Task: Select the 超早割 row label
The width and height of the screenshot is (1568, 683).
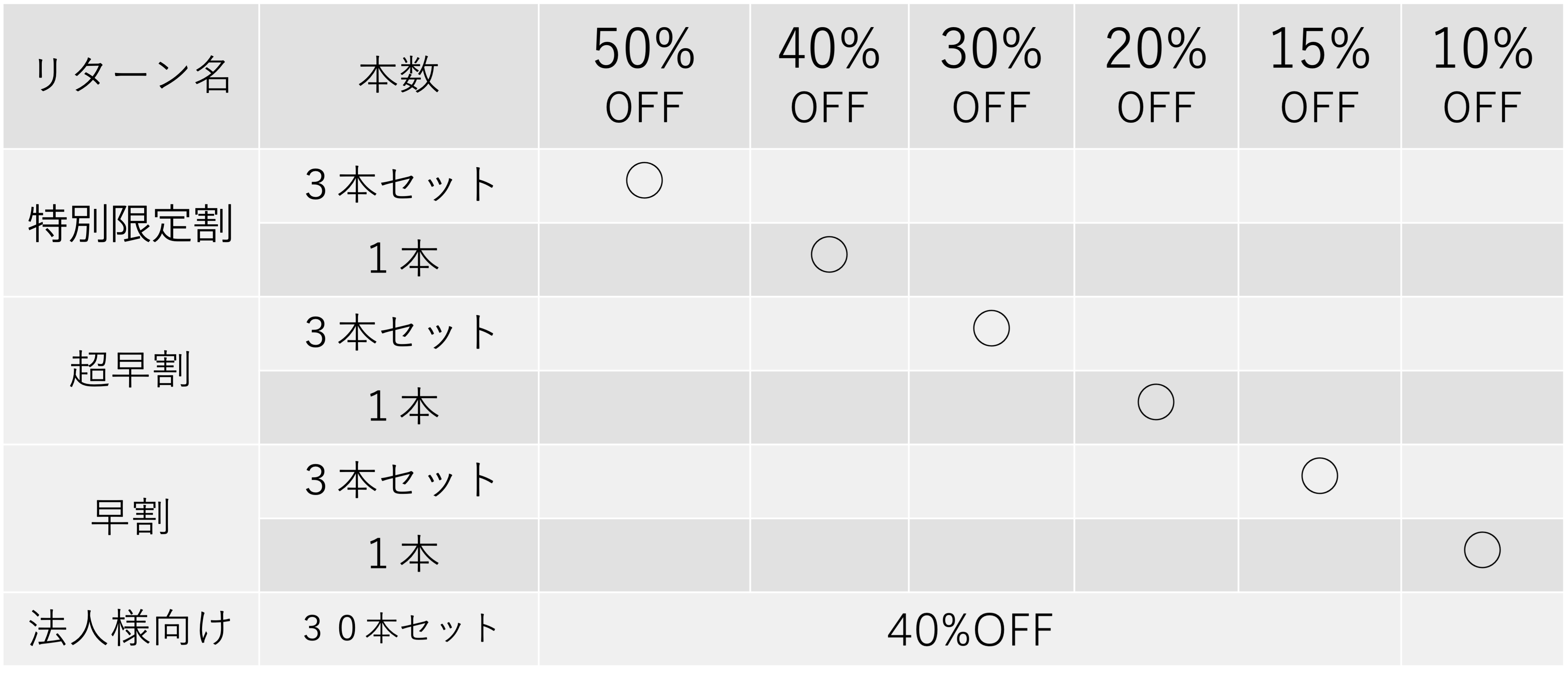Action: pyautogui.click(x=131, y=370)
